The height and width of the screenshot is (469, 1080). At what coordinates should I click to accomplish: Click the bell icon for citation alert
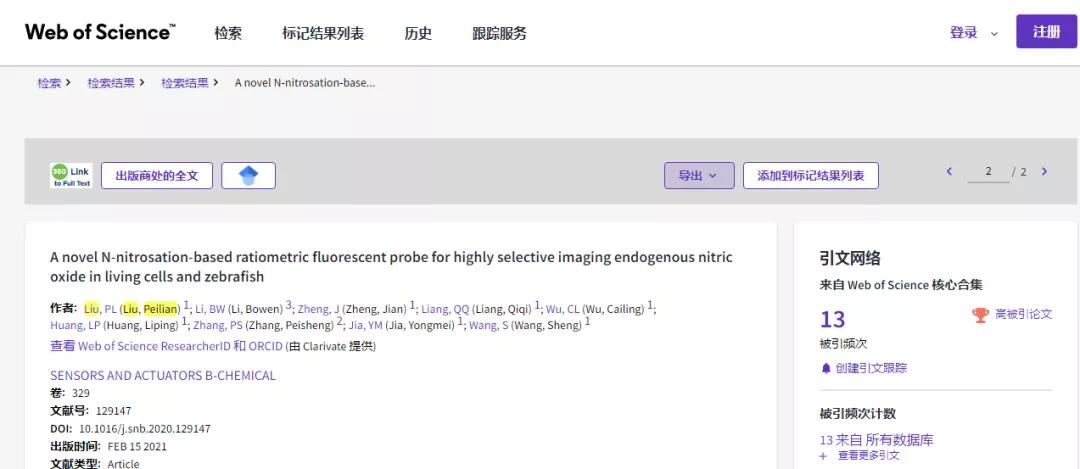(x=826, y=368)
